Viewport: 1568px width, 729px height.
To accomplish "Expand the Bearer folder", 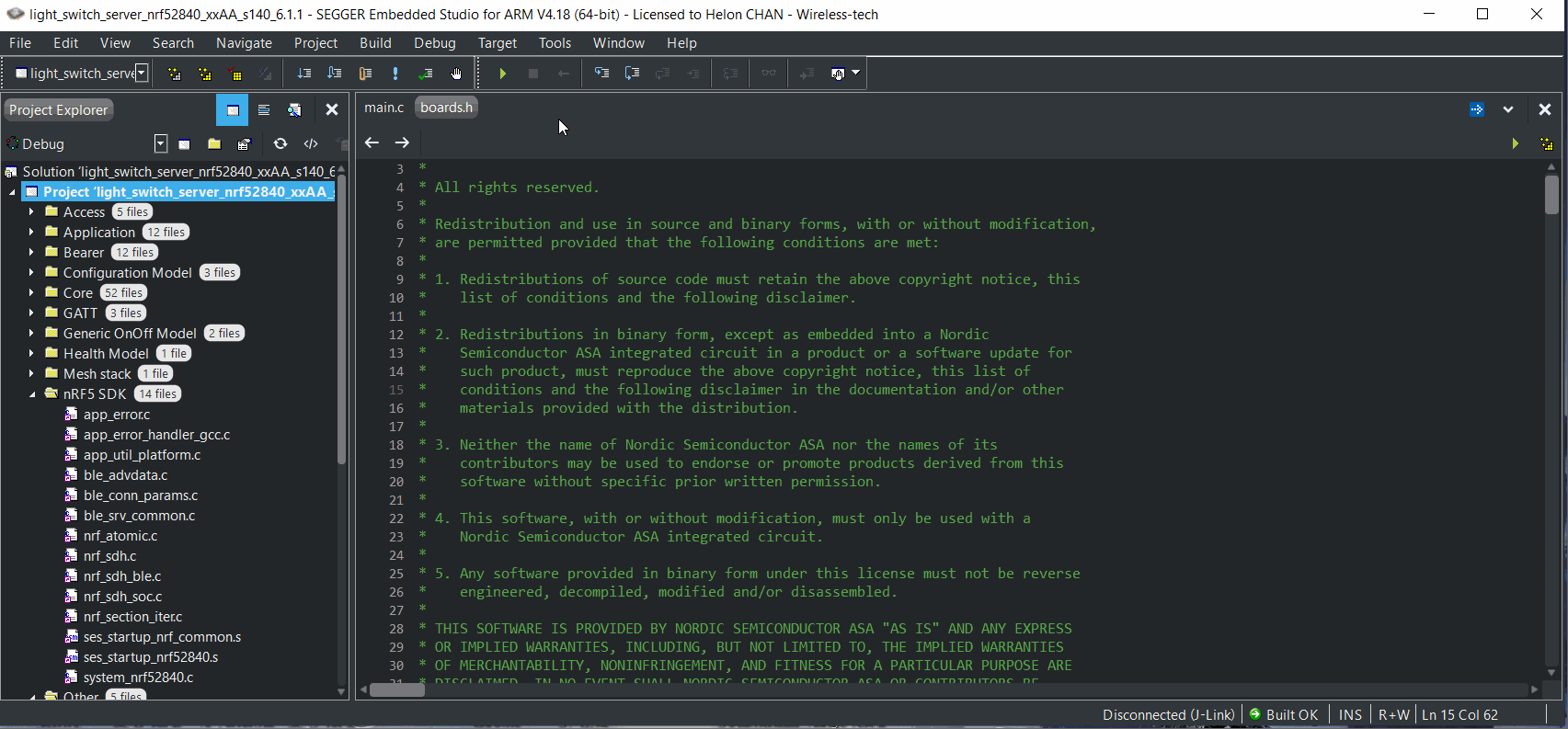I will tap(31, 253).
